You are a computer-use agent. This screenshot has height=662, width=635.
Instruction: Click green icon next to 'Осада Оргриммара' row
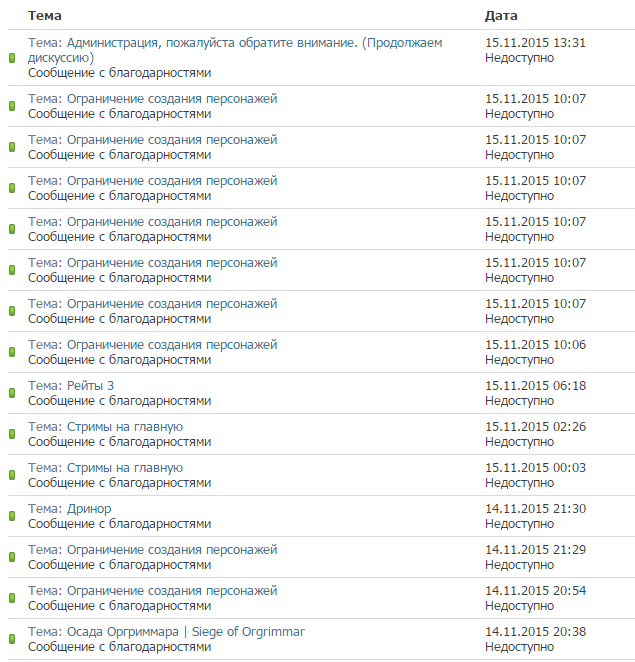point(12,639)
